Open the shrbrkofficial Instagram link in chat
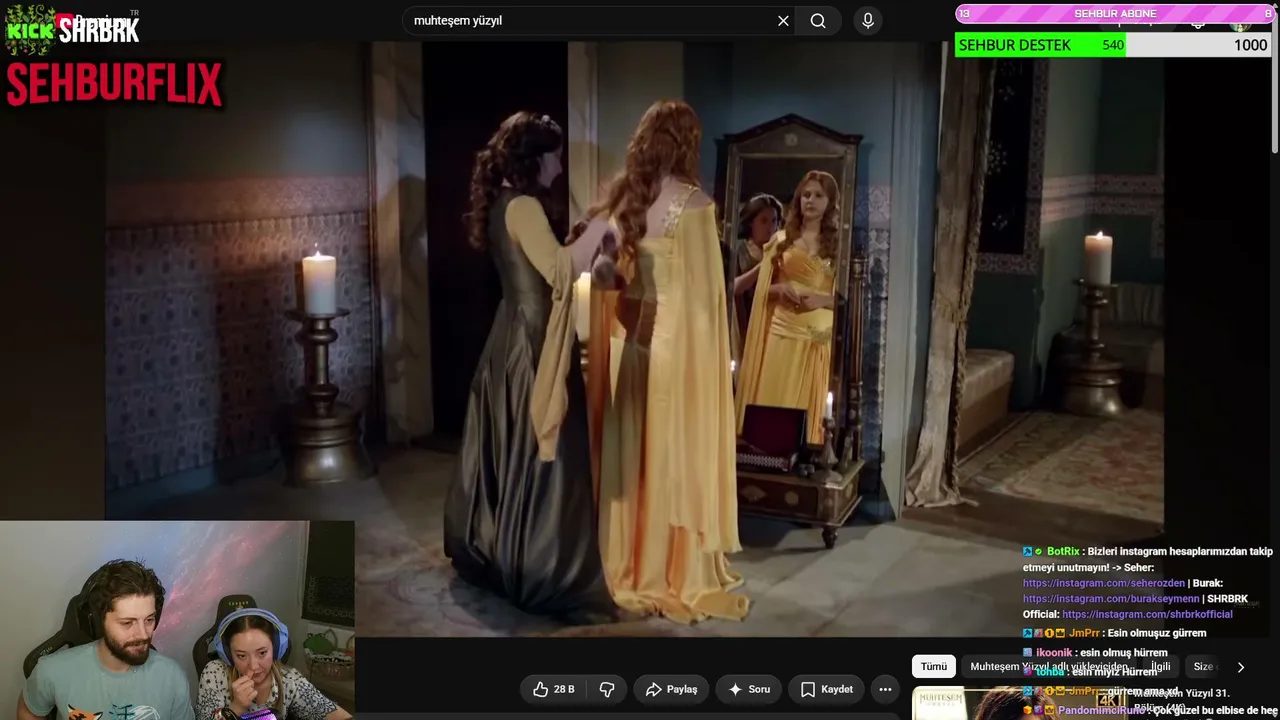This screenshot has width=1280, height=720. [1147, 614]
